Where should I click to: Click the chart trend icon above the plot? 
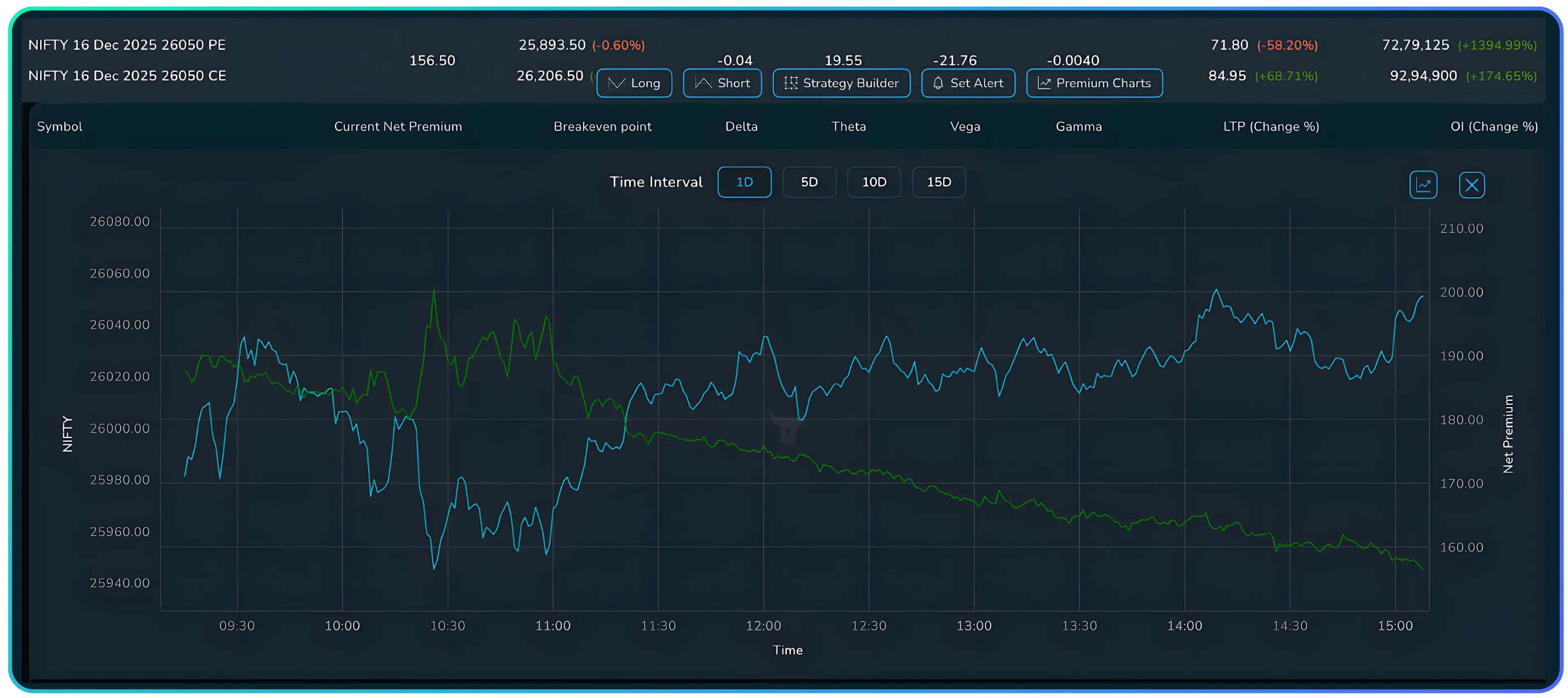(1424, 185)
